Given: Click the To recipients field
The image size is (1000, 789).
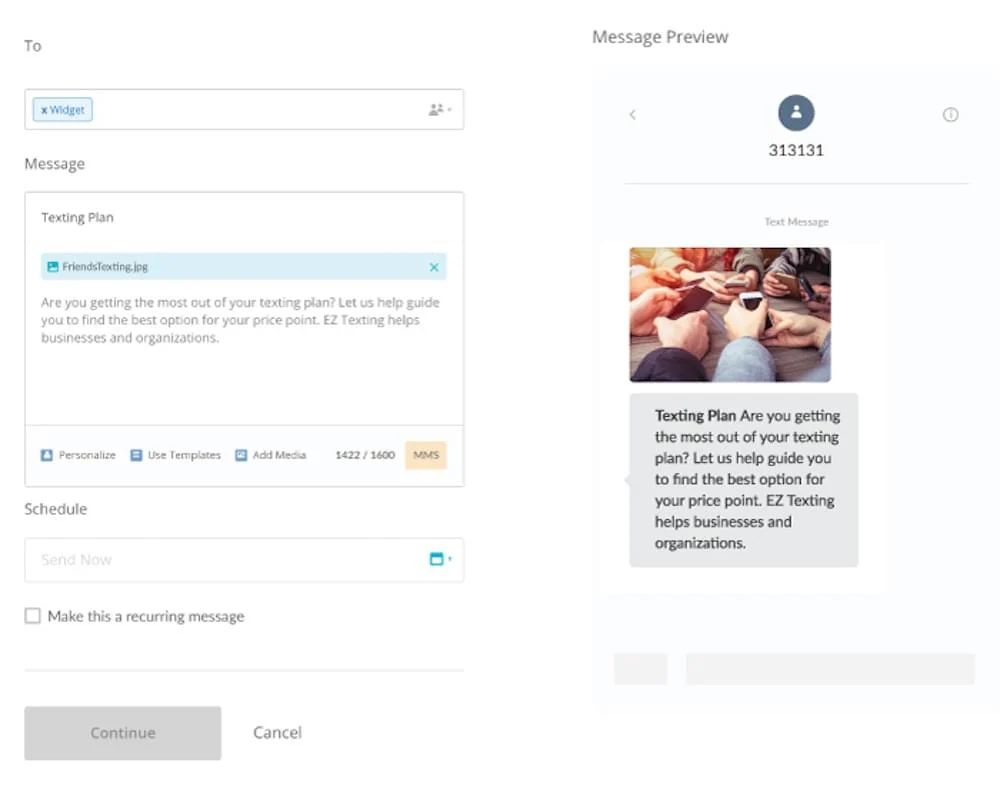Looking at the screenshot, I should click(x=250, y=110).
